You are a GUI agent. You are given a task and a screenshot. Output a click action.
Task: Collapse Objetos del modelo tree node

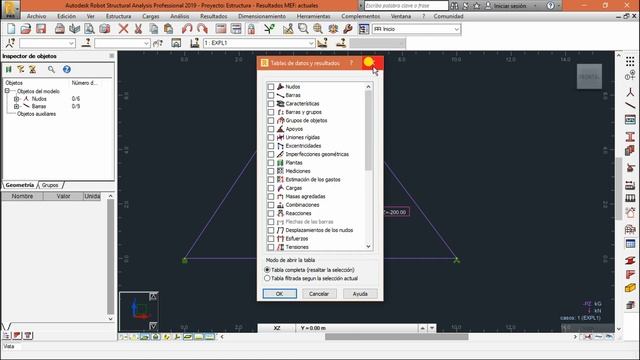[7, 91]
